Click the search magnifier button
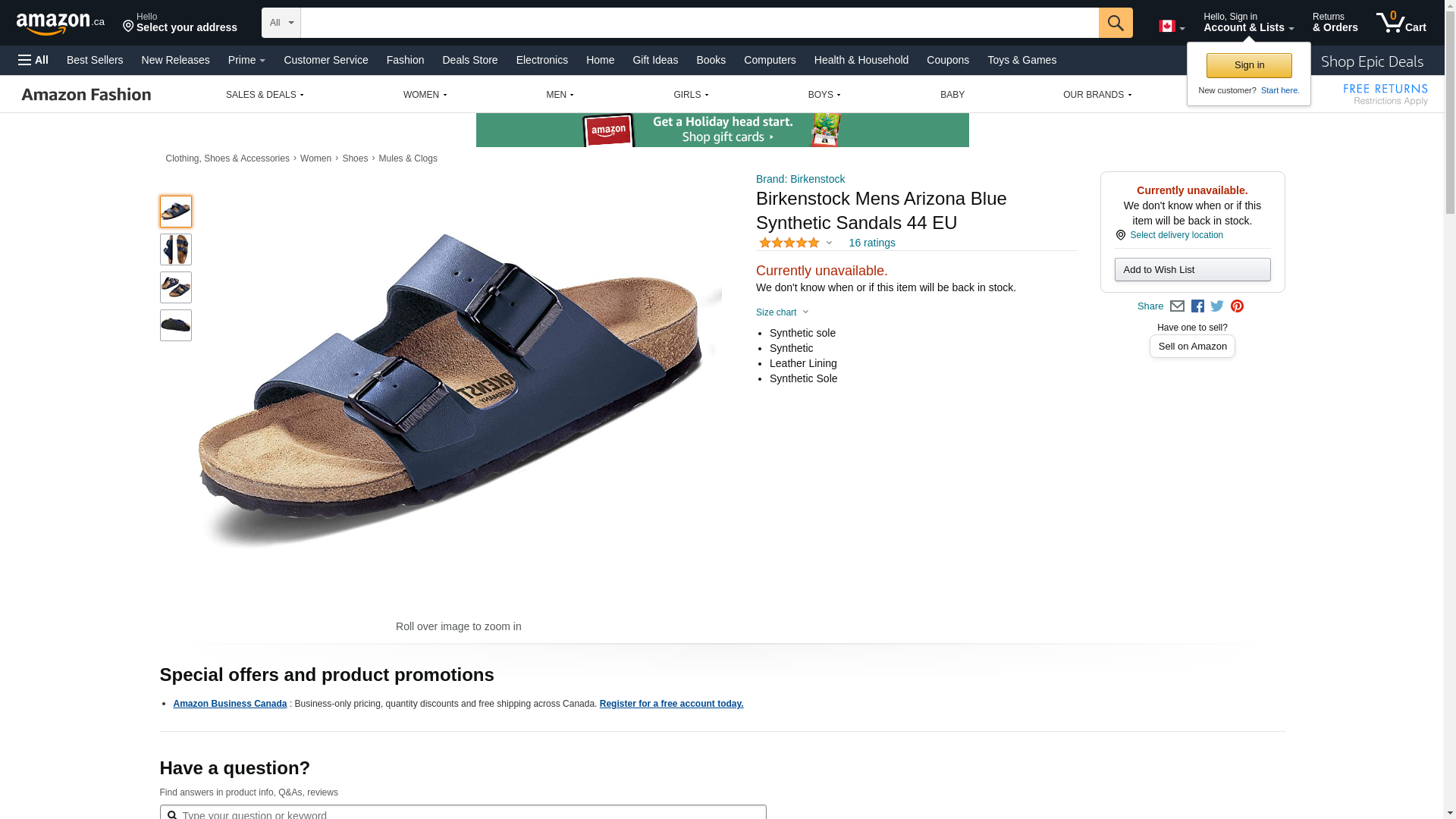Screen dimensions: 1456x819 coord(1116,23)
